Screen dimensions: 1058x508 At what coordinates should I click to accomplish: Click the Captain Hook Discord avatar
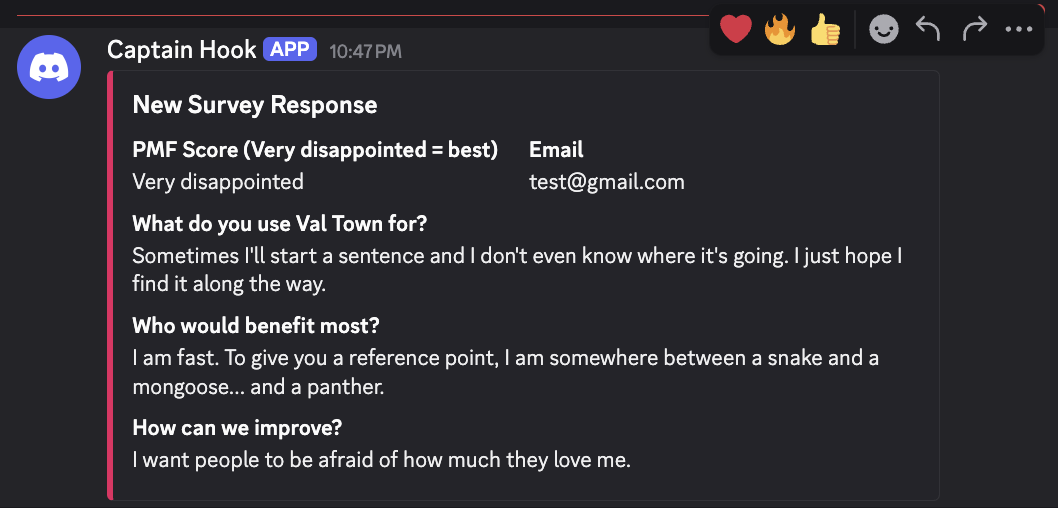tap(49, 67)
